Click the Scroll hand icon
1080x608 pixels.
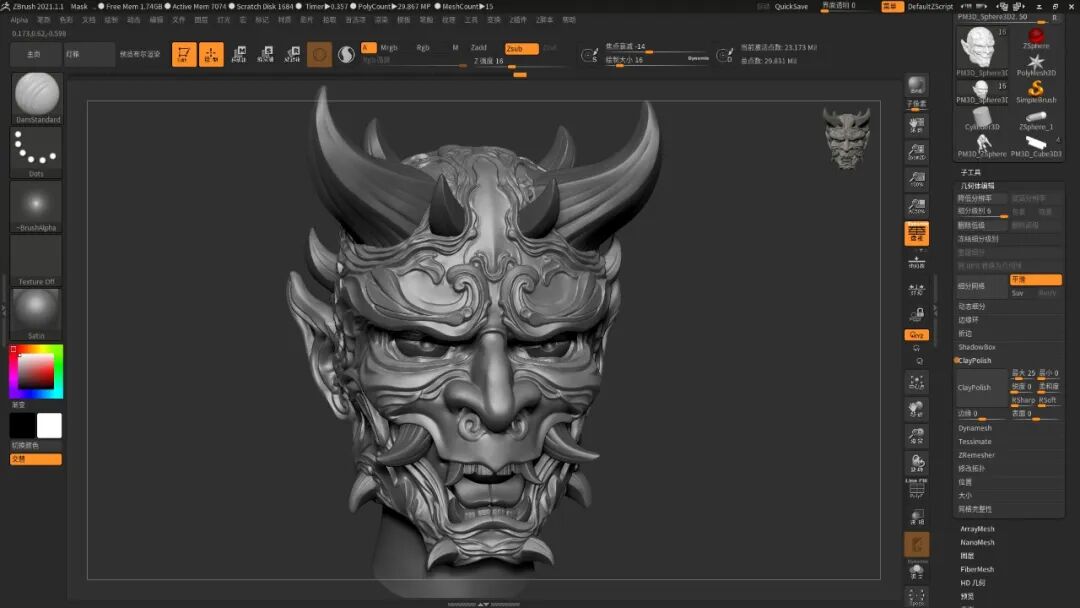[x=917, y=125]
